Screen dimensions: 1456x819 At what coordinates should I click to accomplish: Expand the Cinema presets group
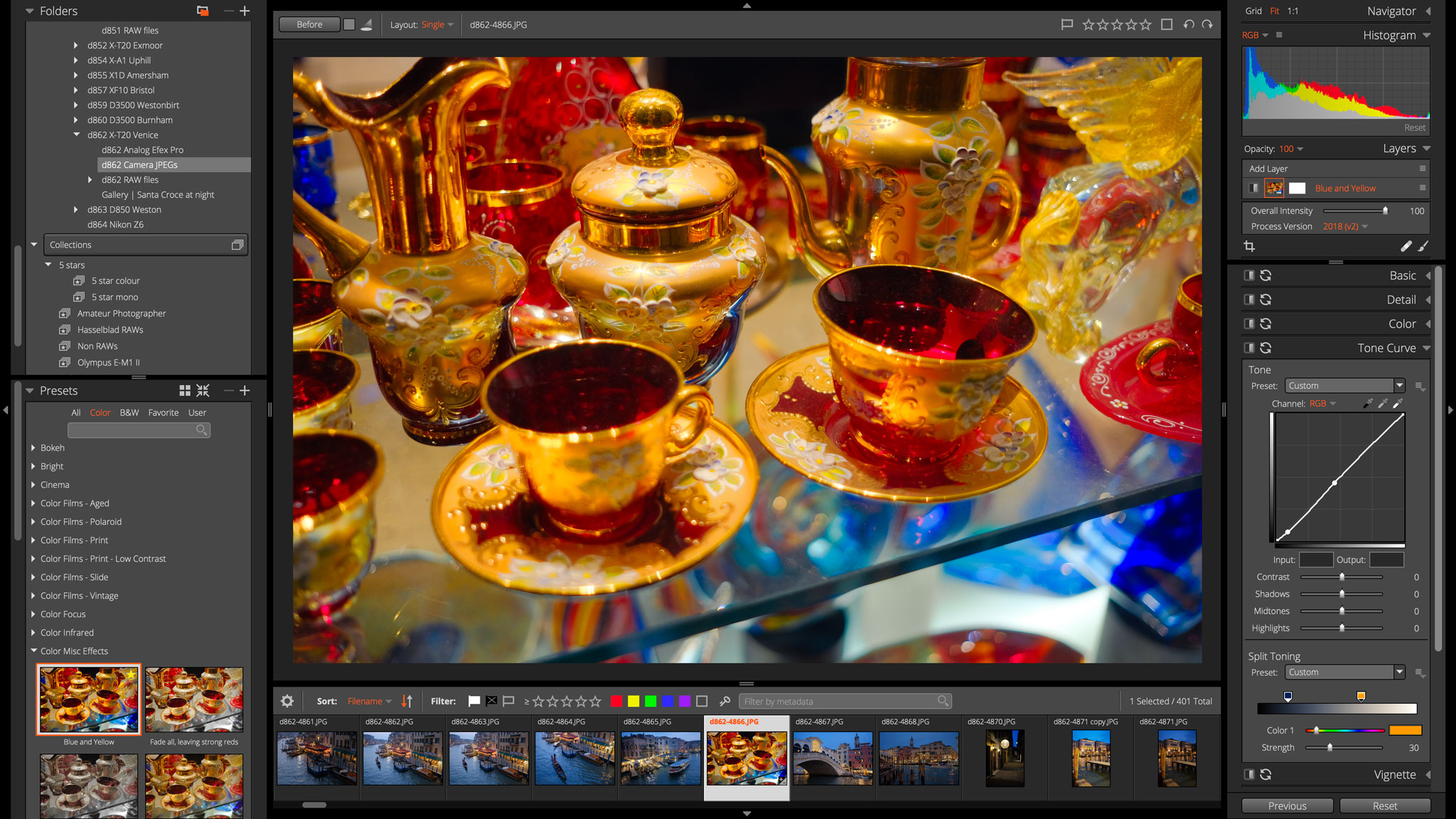coord(33,485)
